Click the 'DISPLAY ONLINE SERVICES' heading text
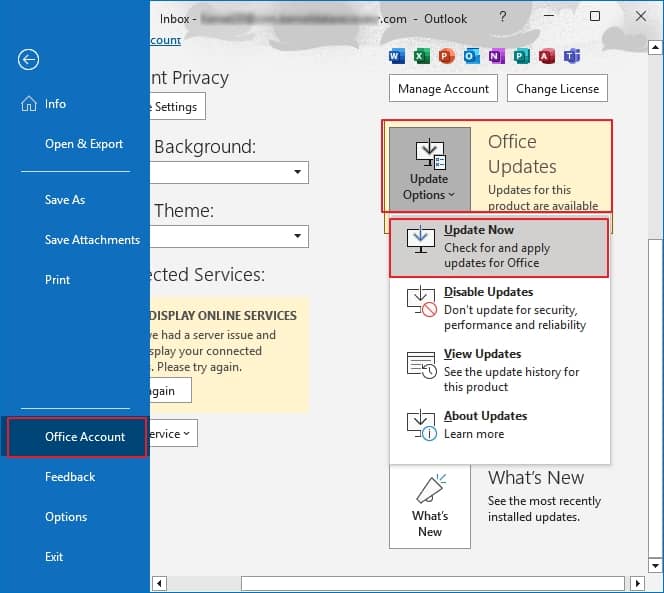The width and height of the screenshot is (664, 593). coord(224,316)
